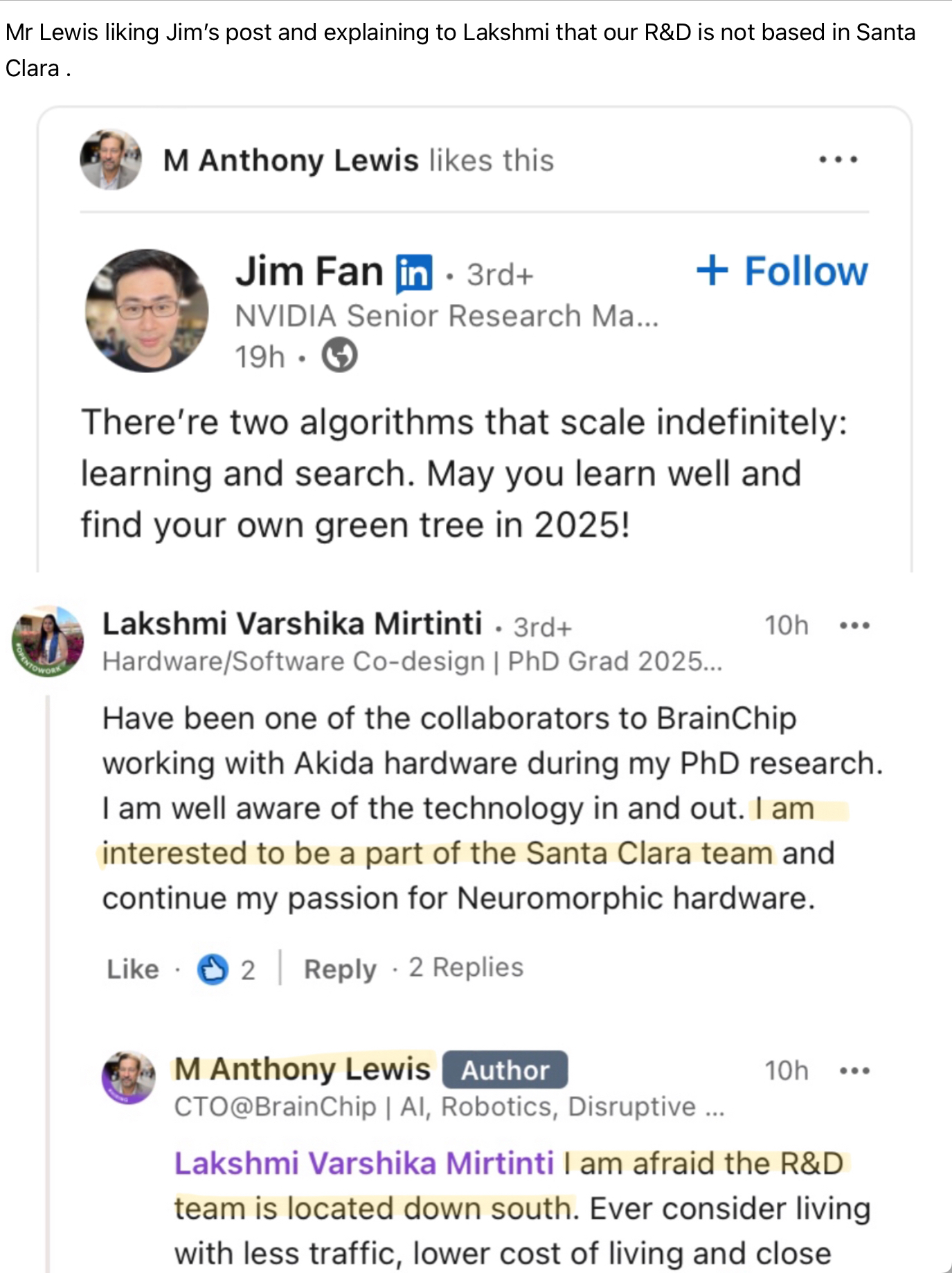The width and height of the screenshot is (952, 1273).
Task: Click the Author badge on the reply
Action: tap(505, 1070)
